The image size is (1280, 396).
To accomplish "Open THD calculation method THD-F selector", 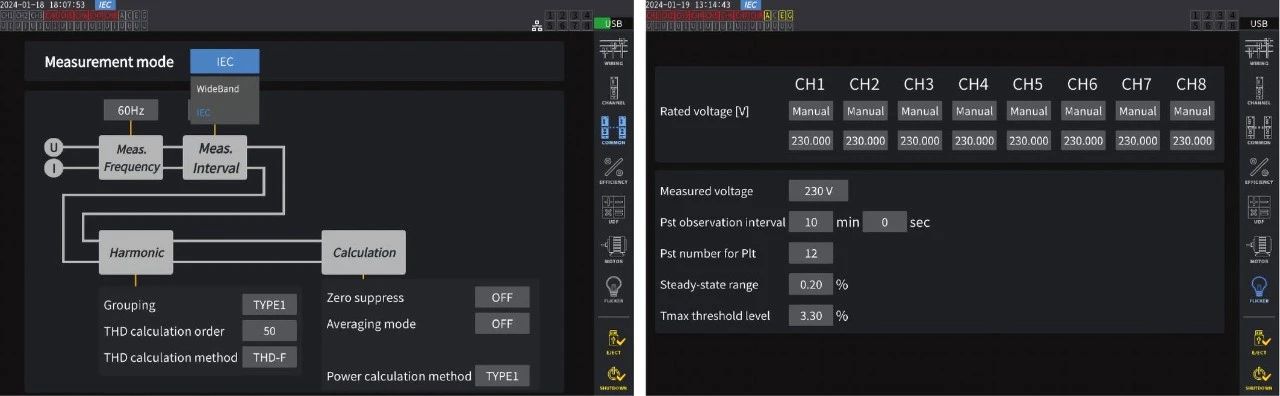I will (269, 357).
